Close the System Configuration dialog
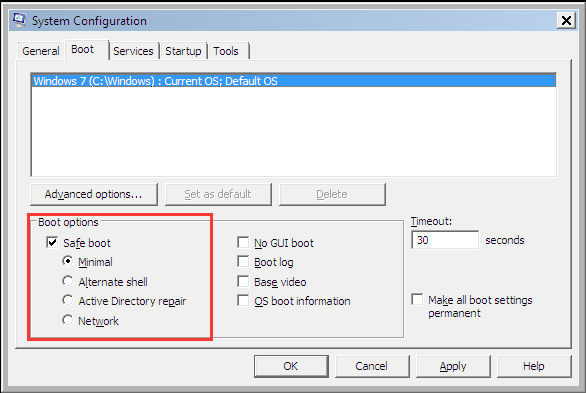586x393 pixels. click(x=566, y=20)
